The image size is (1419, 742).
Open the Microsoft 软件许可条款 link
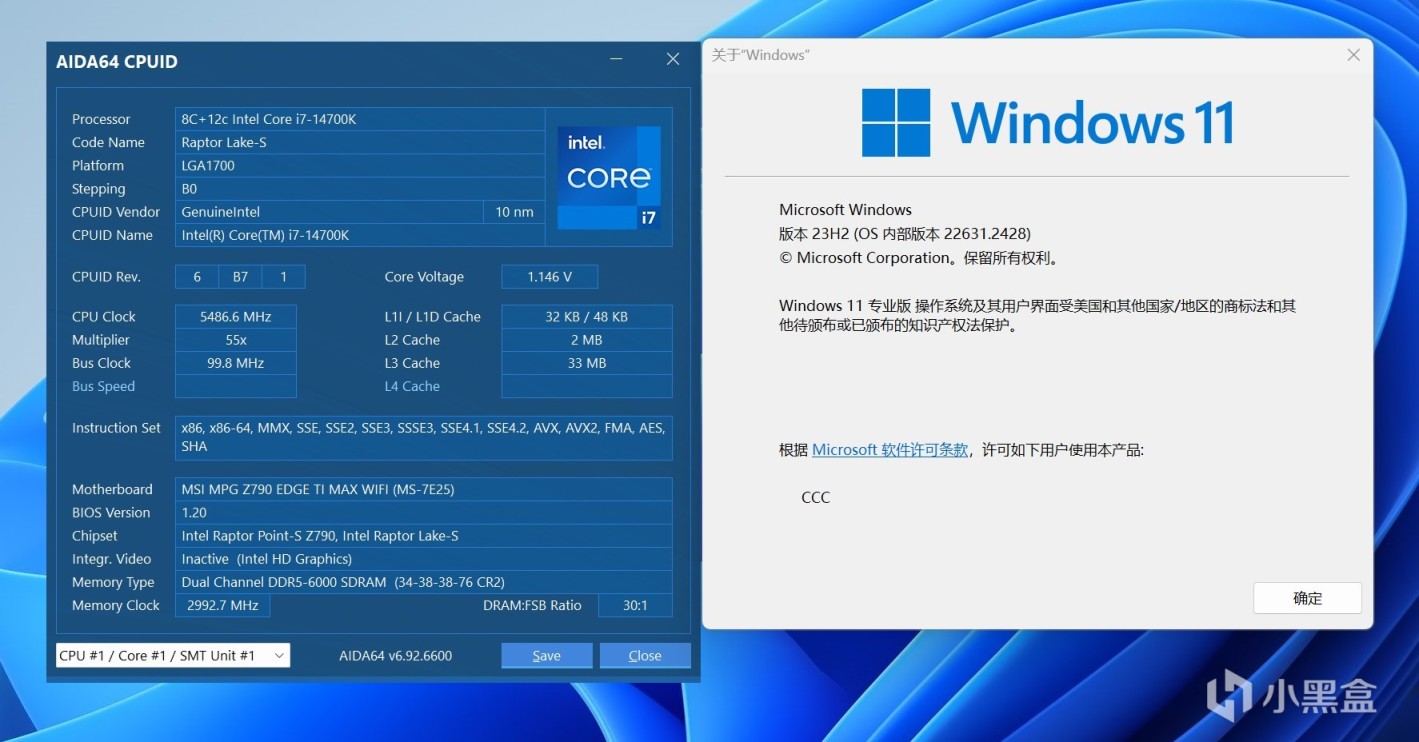pyautogui.click(x=890, y=450)
